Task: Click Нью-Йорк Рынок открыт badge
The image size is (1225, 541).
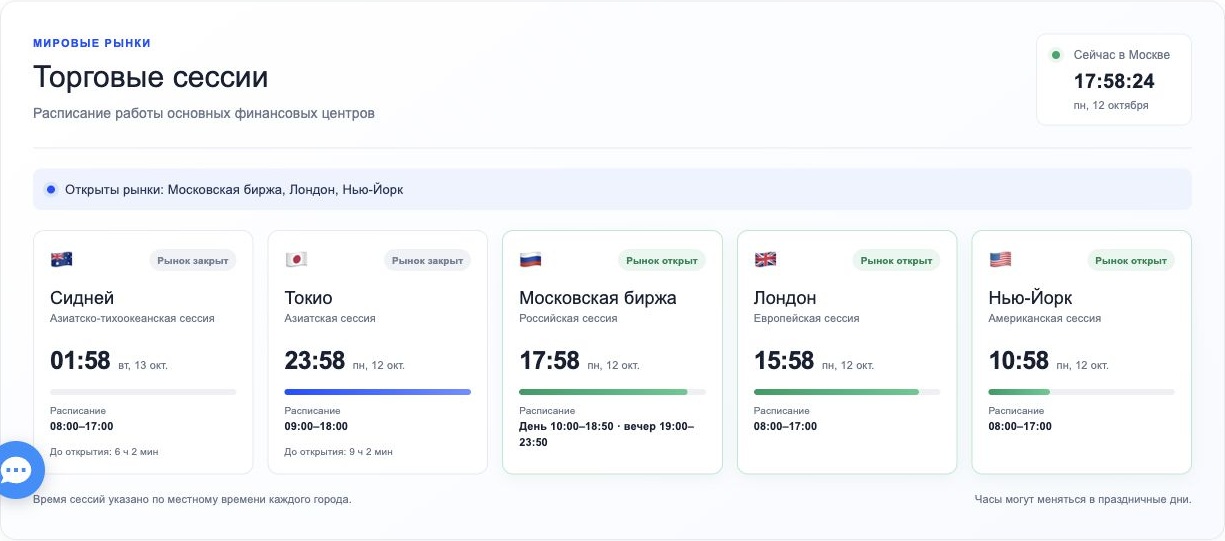Action: coord(1131,260)
